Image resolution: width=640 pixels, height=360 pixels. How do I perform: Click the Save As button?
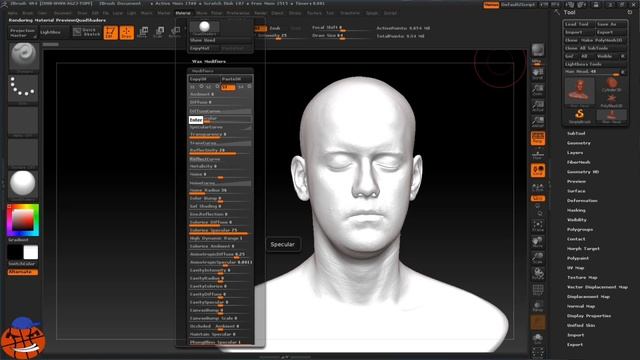pyautogui.click(x=611, y=24)
